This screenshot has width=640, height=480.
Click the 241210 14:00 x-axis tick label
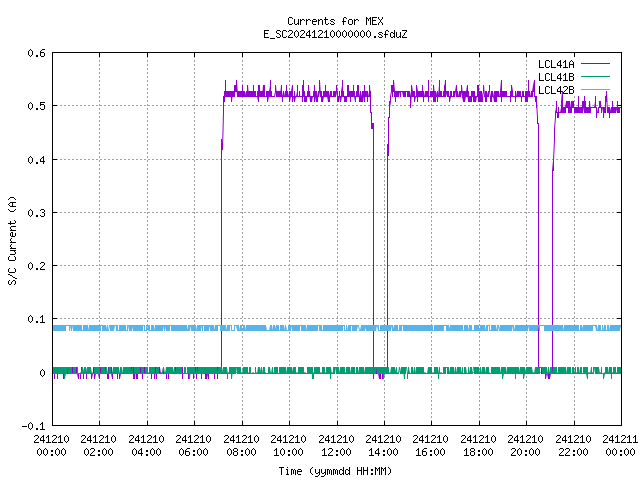[383, 446]
